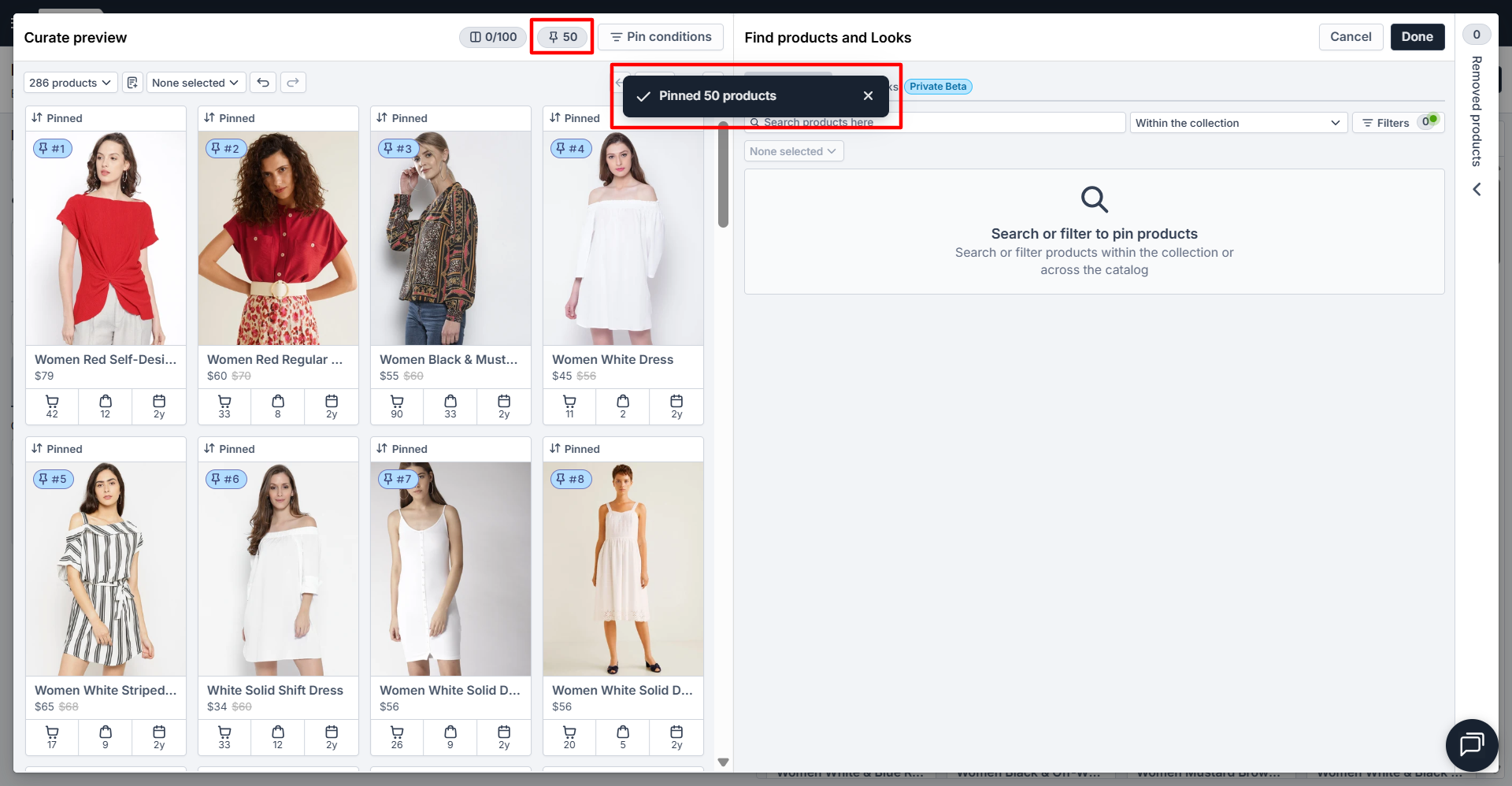Click reorder arrows icon on pinned card #5
This screenshot has width=1512, height=786.
(x=37, y=449)
